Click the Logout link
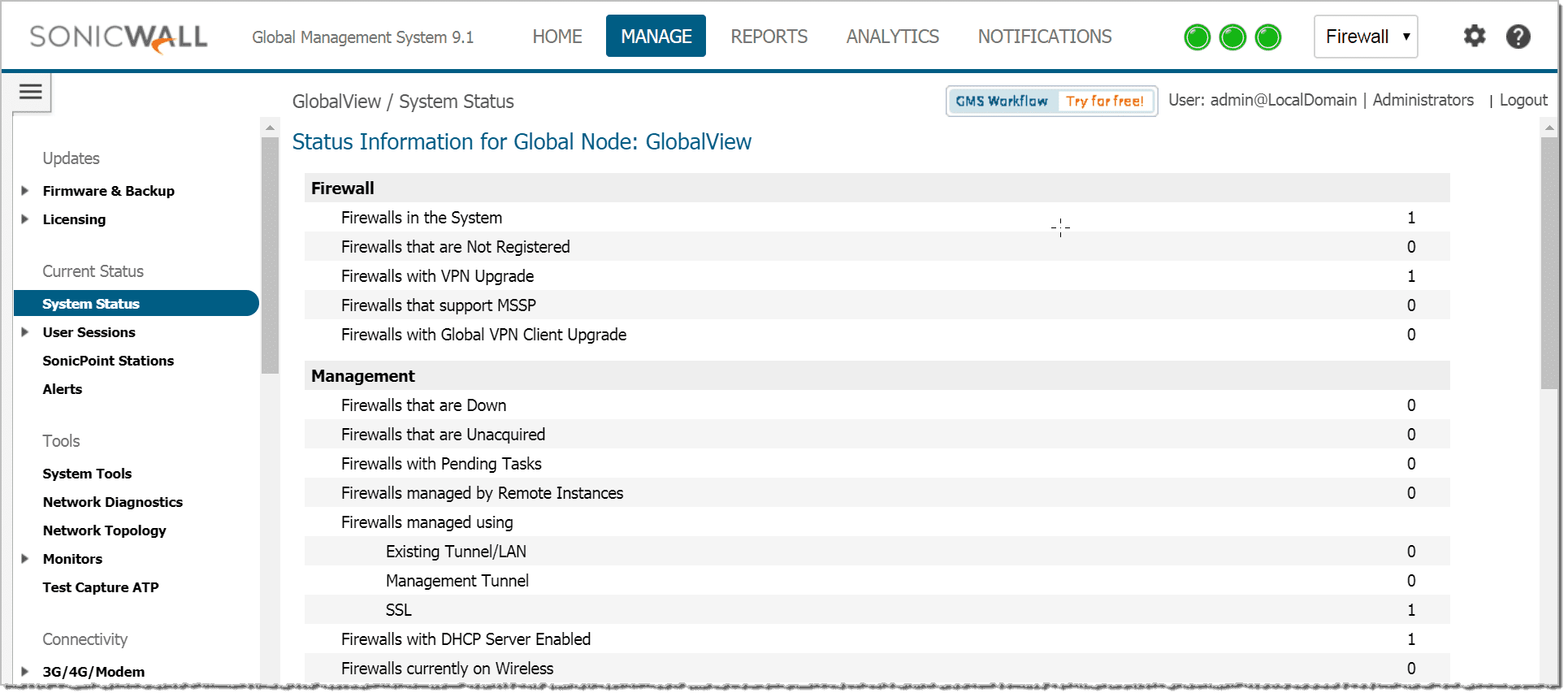This screenshot has height=697, width=1568. (x=1523, y=100)
